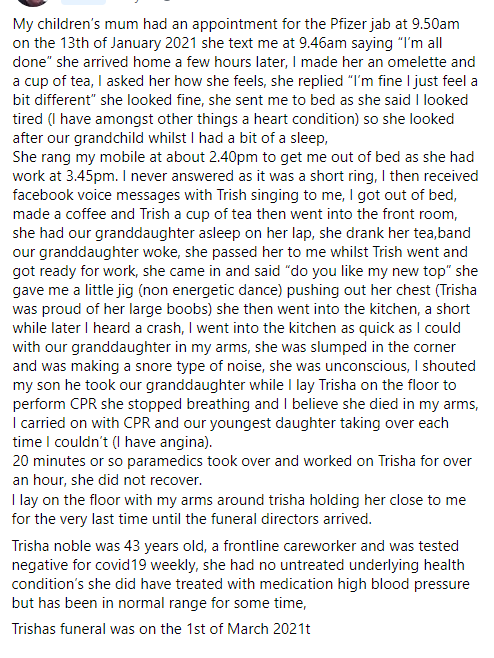Click the line "20 minutes or so paramedics"
494x658 pixels.
(242, 461)
